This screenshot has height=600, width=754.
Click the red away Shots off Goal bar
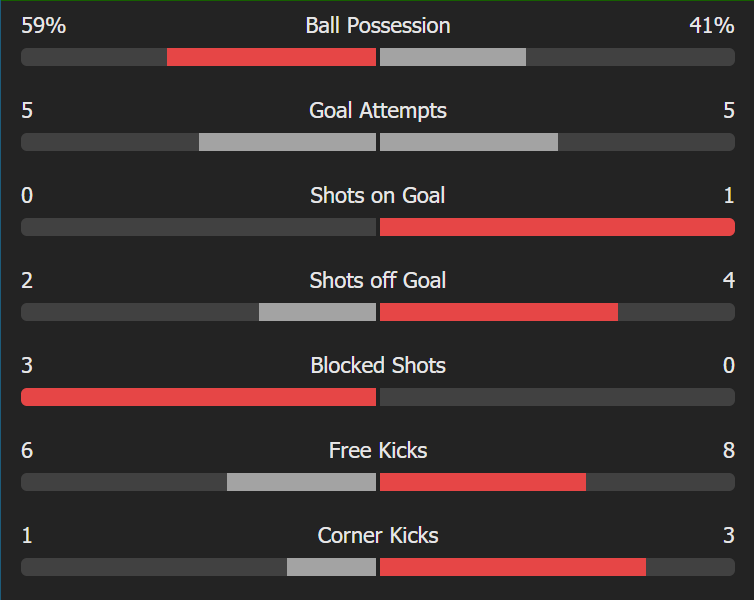pos(499,312)
